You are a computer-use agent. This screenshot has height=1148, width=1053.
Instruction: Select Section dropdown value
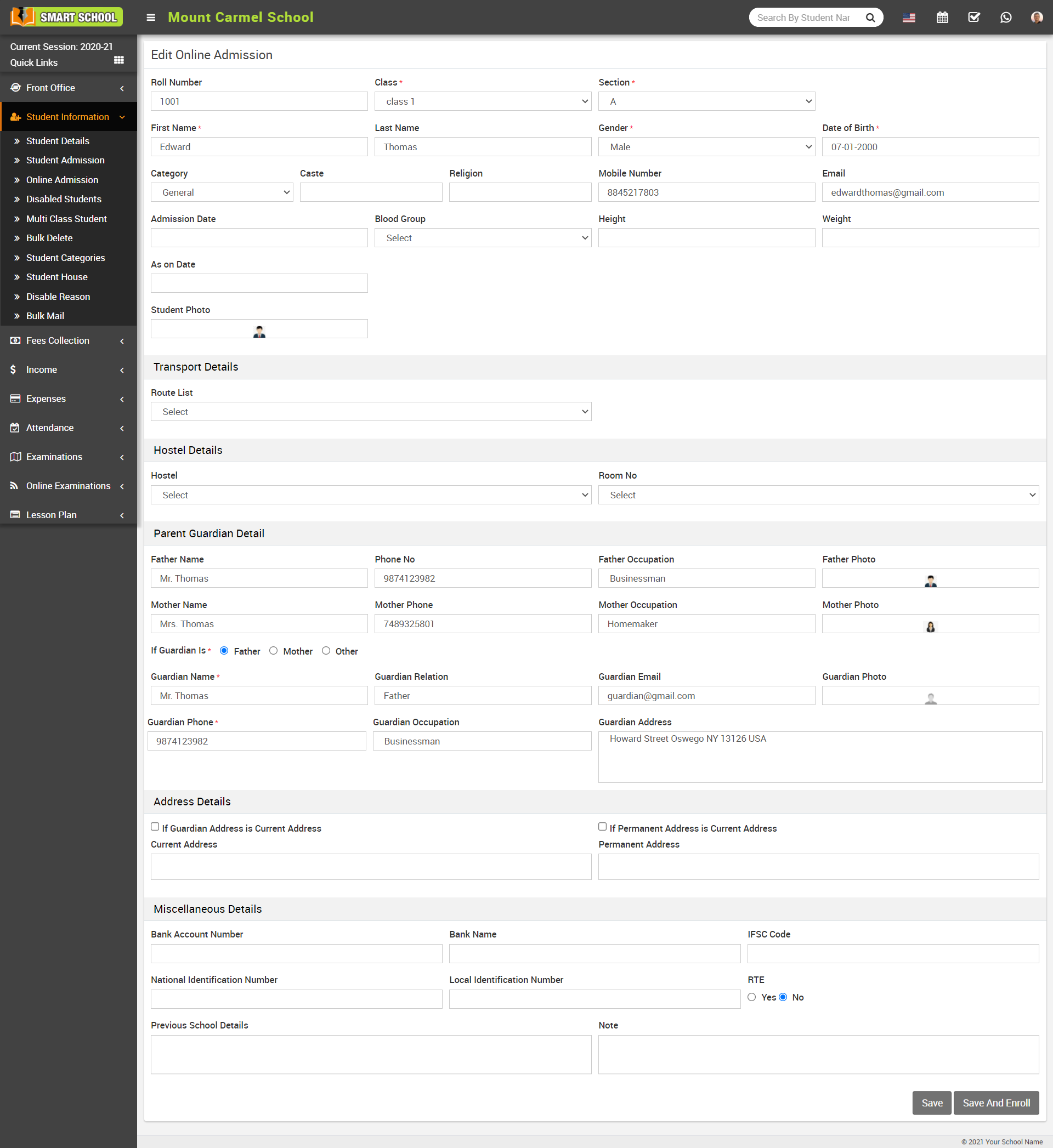click(705, 101)
